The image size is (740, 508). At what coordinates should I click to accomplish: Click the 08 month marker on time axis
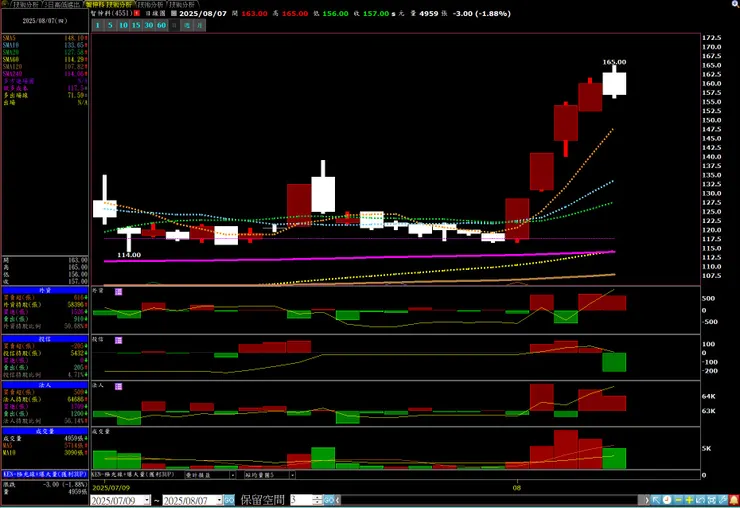pos(517,488)
